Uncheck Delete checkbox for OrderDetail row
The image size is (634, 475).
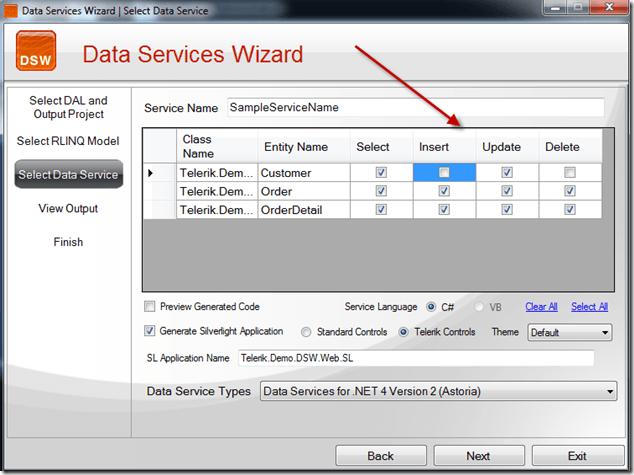coord(570,209)
